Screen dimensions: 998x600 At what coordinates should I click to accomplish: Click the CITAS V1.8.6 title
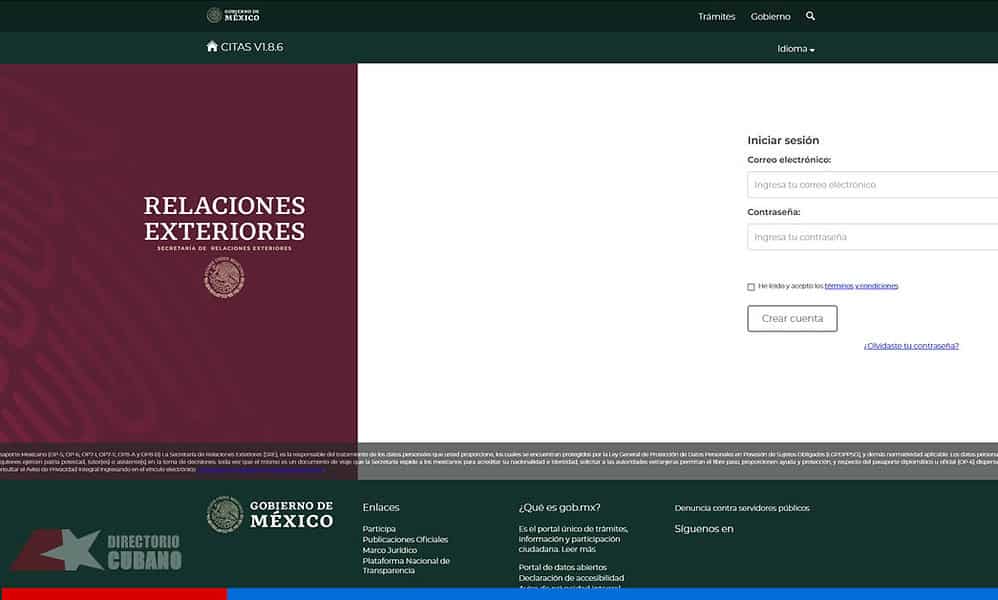[x=251, y=47]
